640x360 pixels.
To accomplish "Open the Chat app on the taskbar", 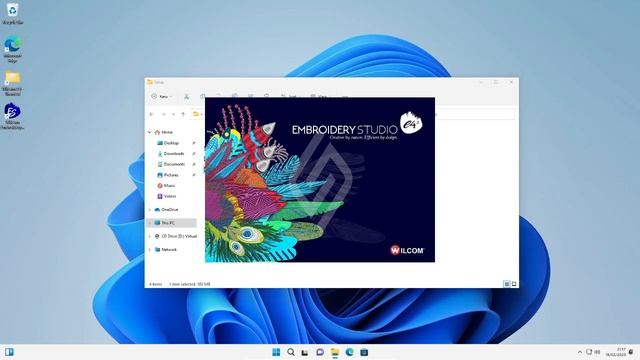I will (x=320, y=352).
